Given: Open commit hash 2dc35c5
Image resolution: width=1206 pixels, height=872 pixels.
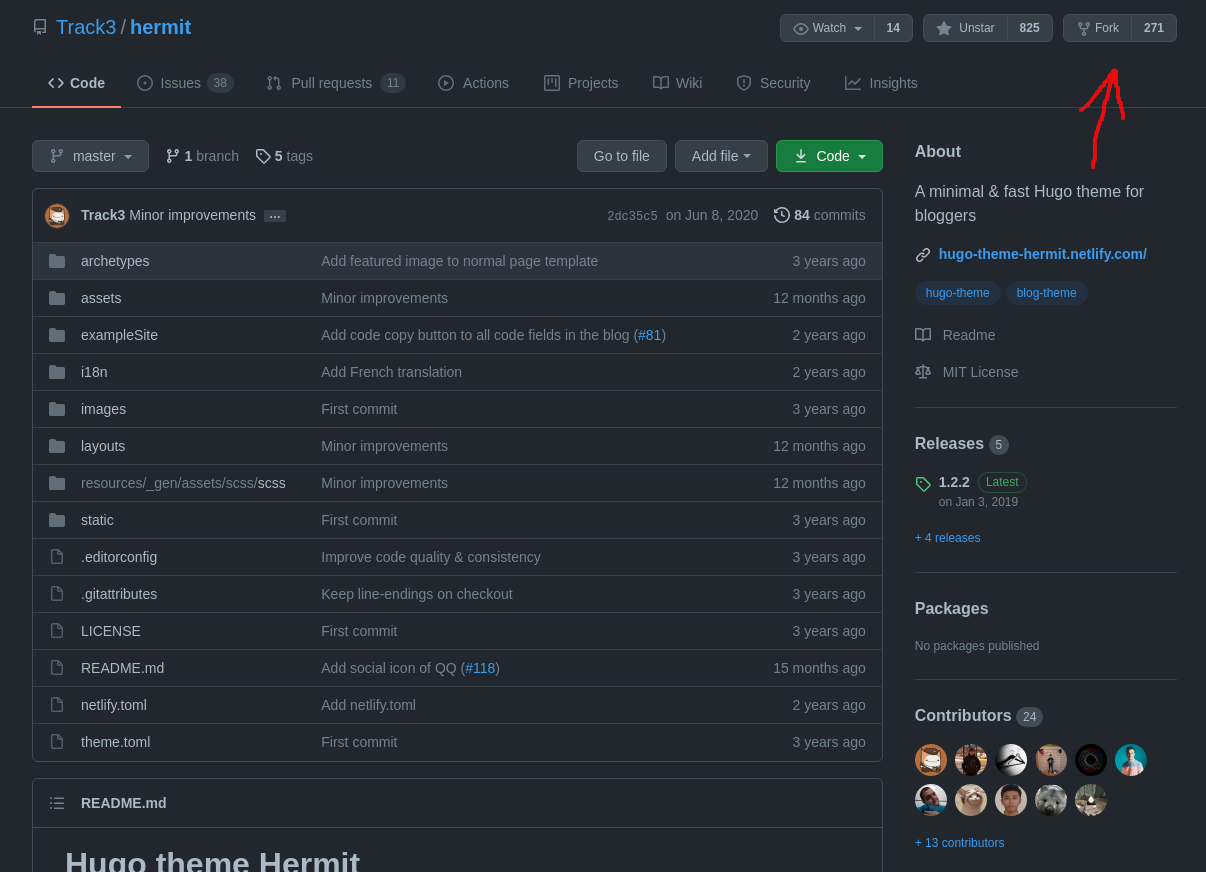Looking at the screenshot, I should coord(632,216).
